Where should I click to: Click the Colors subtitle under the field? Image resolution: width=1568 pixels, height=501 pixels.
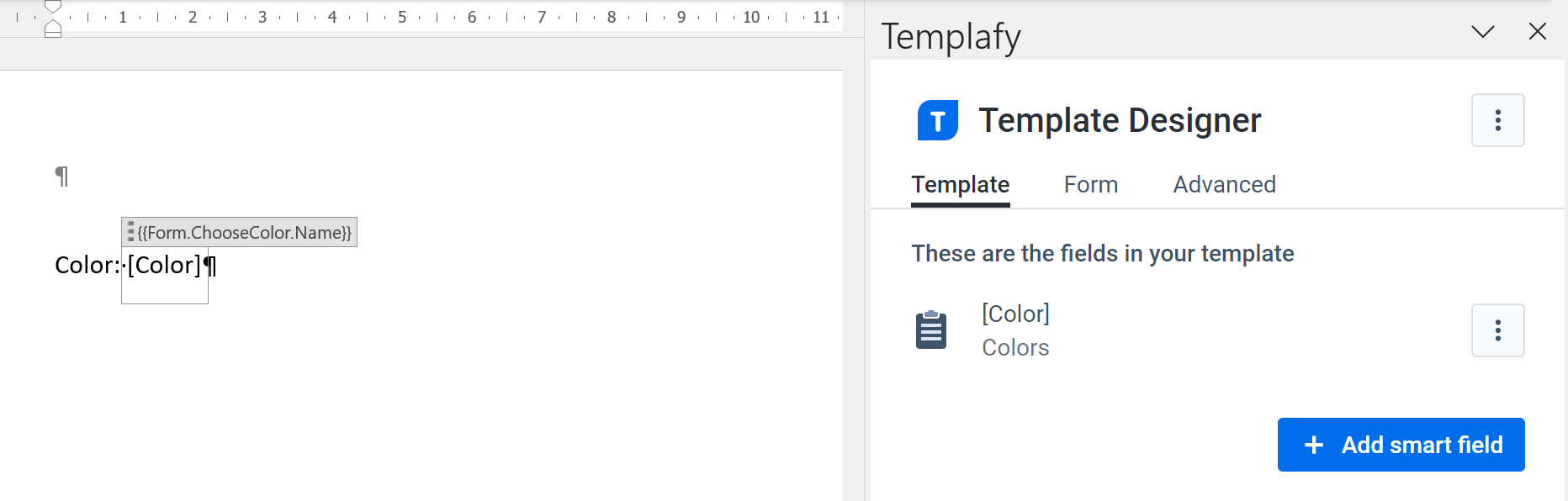pyautogui.click(x=1015, y=348)
